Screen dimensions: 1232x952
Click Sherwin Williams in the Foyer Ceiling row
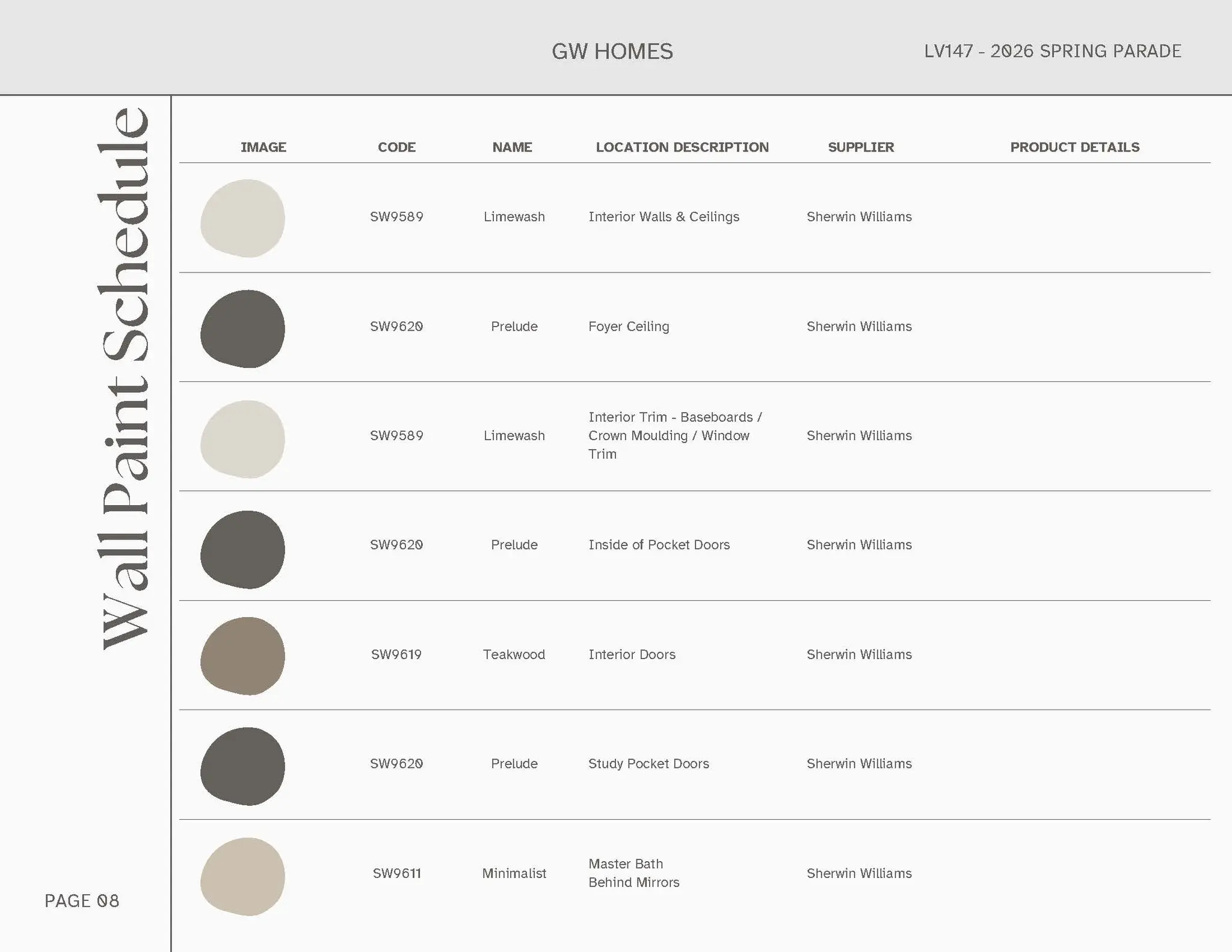pyautogui.click(x=858, y=327)
